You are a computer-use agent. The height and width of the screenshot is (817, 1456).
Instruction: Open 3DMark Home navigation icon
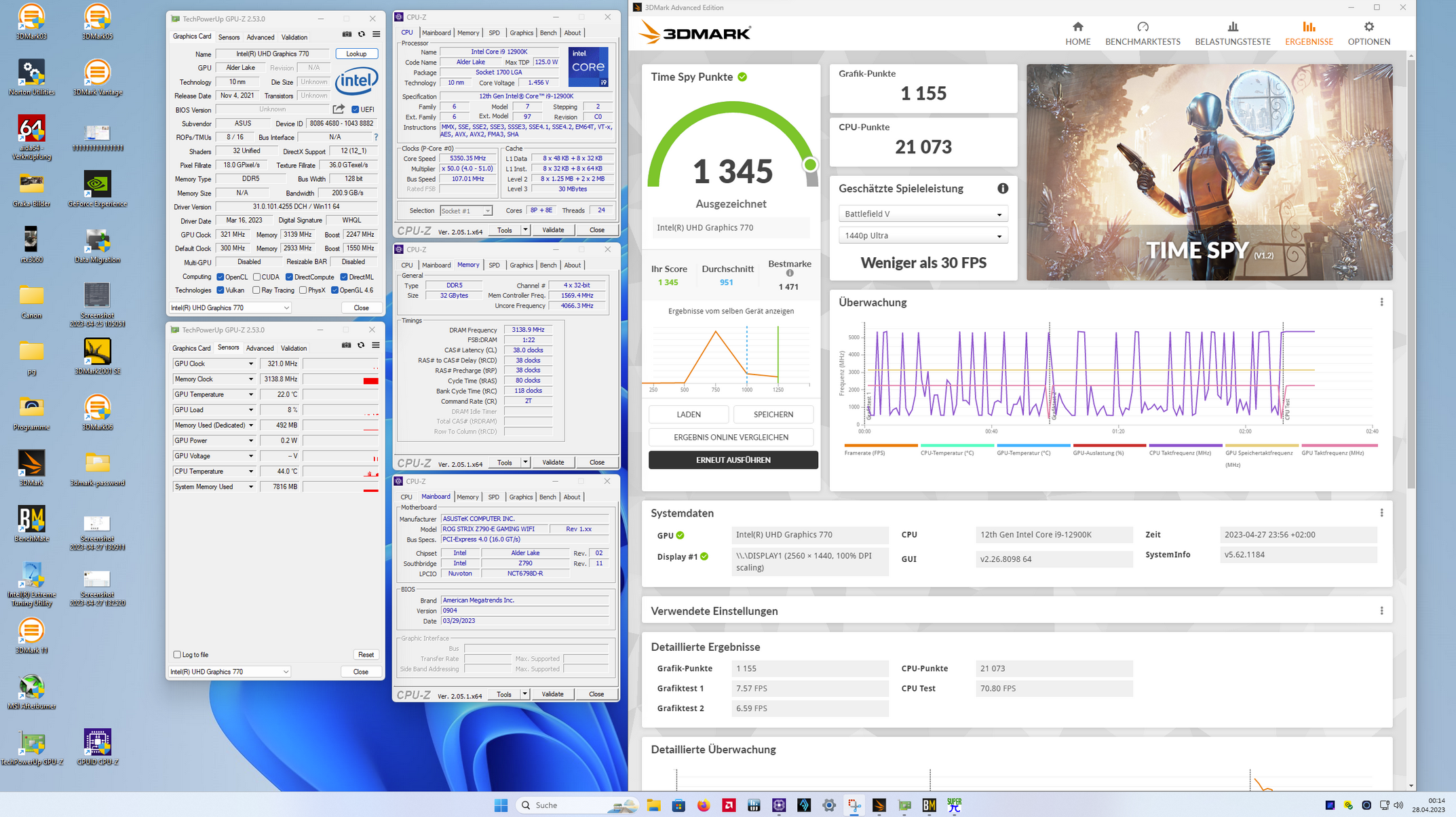(x=1077, y=27)
